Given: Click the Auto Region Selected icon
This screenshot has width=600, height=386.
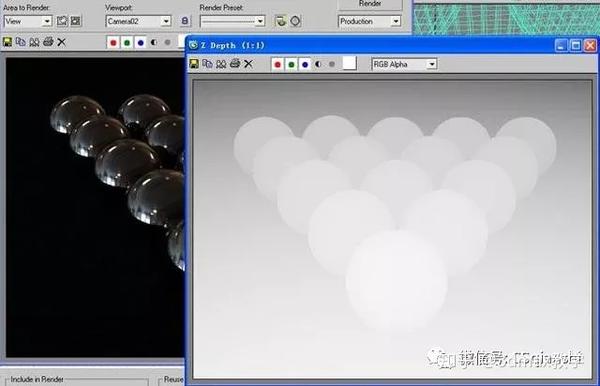Looking at the screenshot, I should (x=76, y=21).
